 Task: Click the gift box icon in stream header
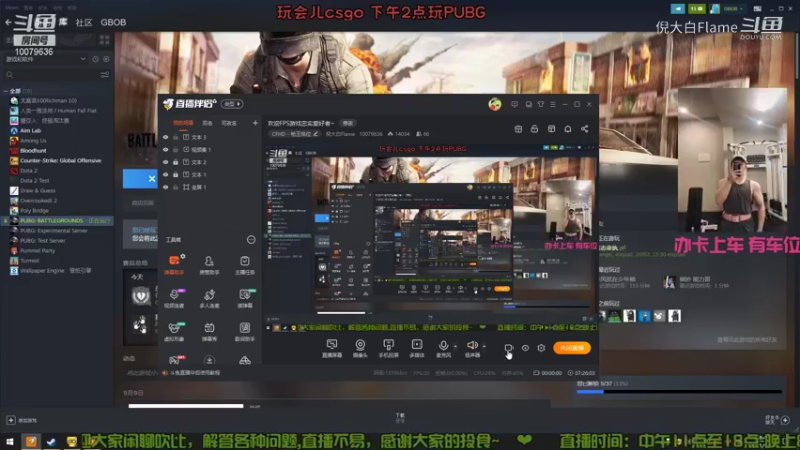pyautogui.click(x=518, y=129)
